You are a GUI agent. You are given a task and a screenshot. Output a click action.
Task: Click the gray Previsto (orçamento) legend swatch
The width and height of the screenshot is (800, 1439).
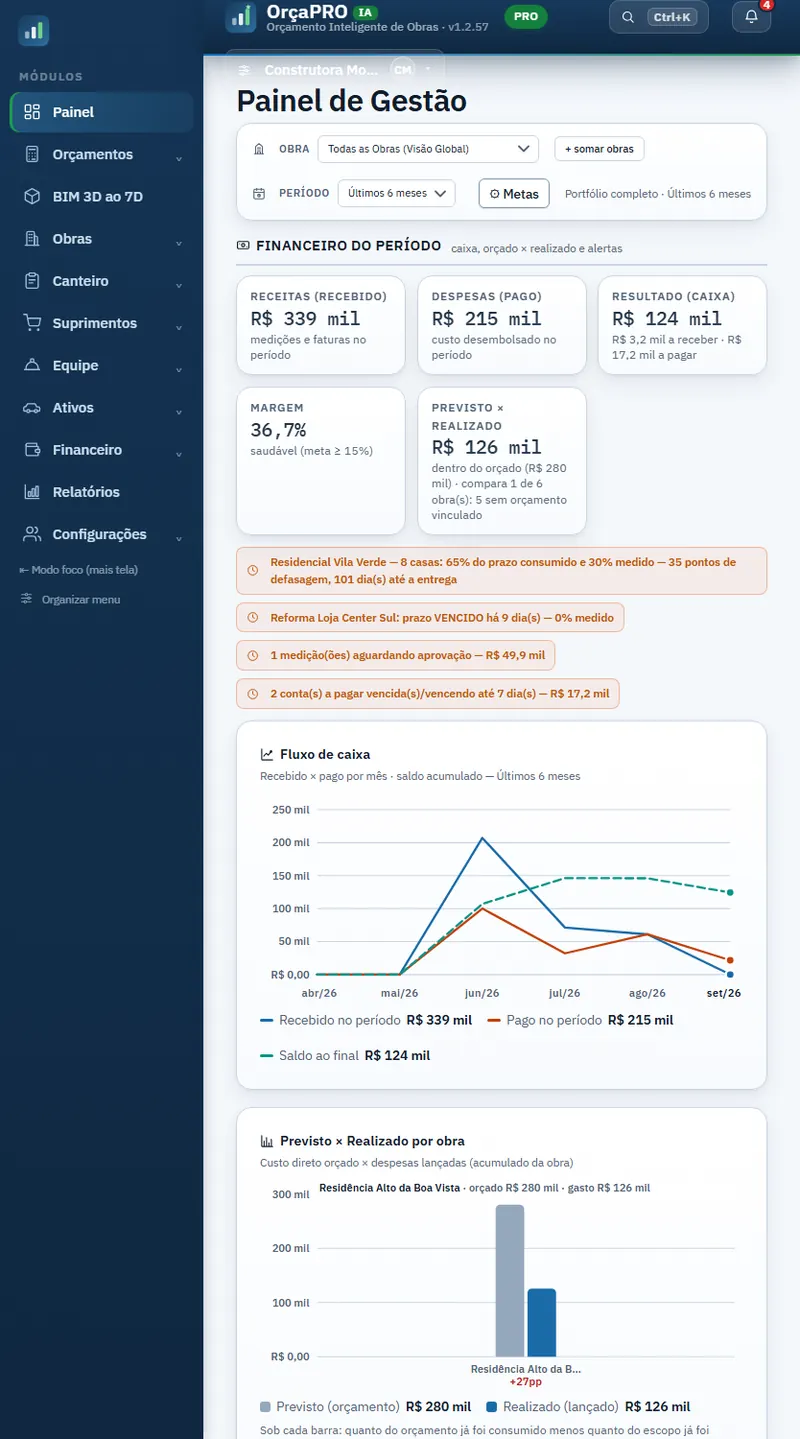click(x=265, y=1406)
